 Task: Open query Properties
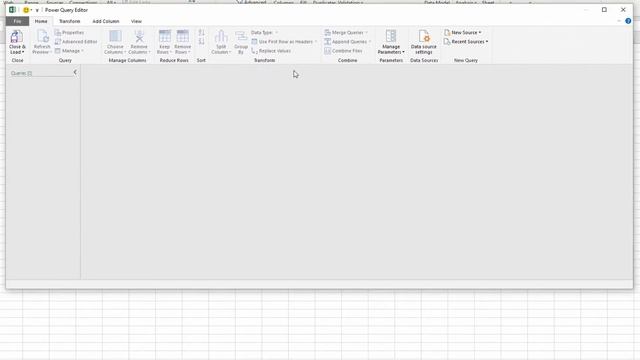tap(69, 32)
